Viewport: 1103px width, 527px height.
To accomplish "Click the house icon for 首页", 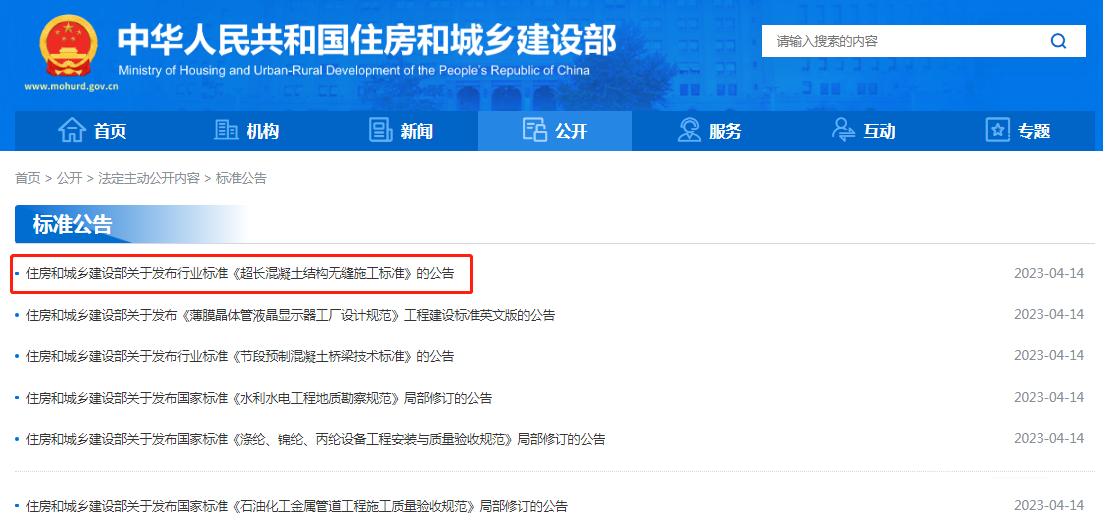I will pyautogui.click(x=72, y=131).
